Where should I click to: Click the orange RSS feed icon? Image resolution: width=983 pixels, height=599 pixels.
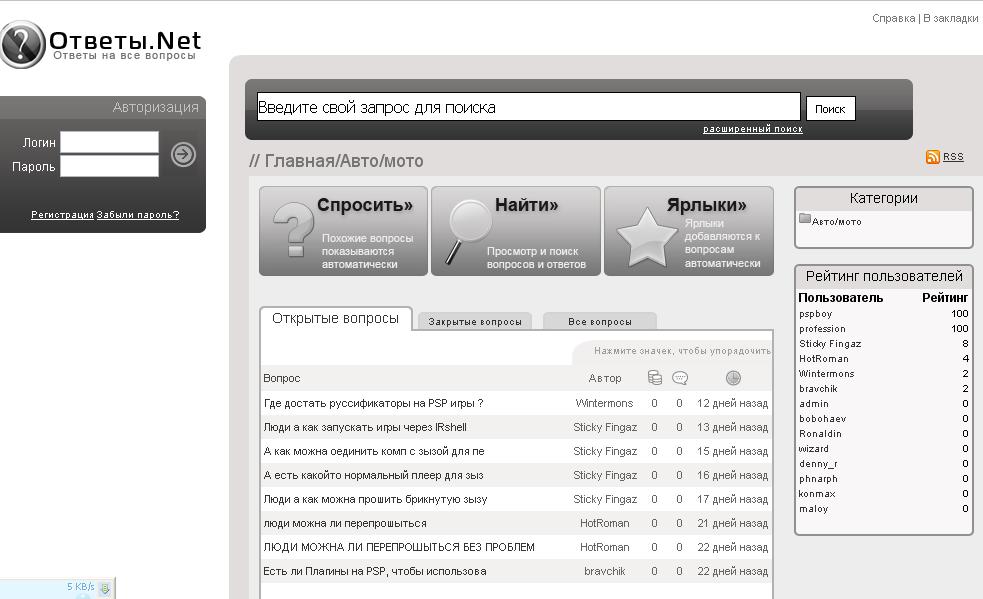(x=932, y=157)
